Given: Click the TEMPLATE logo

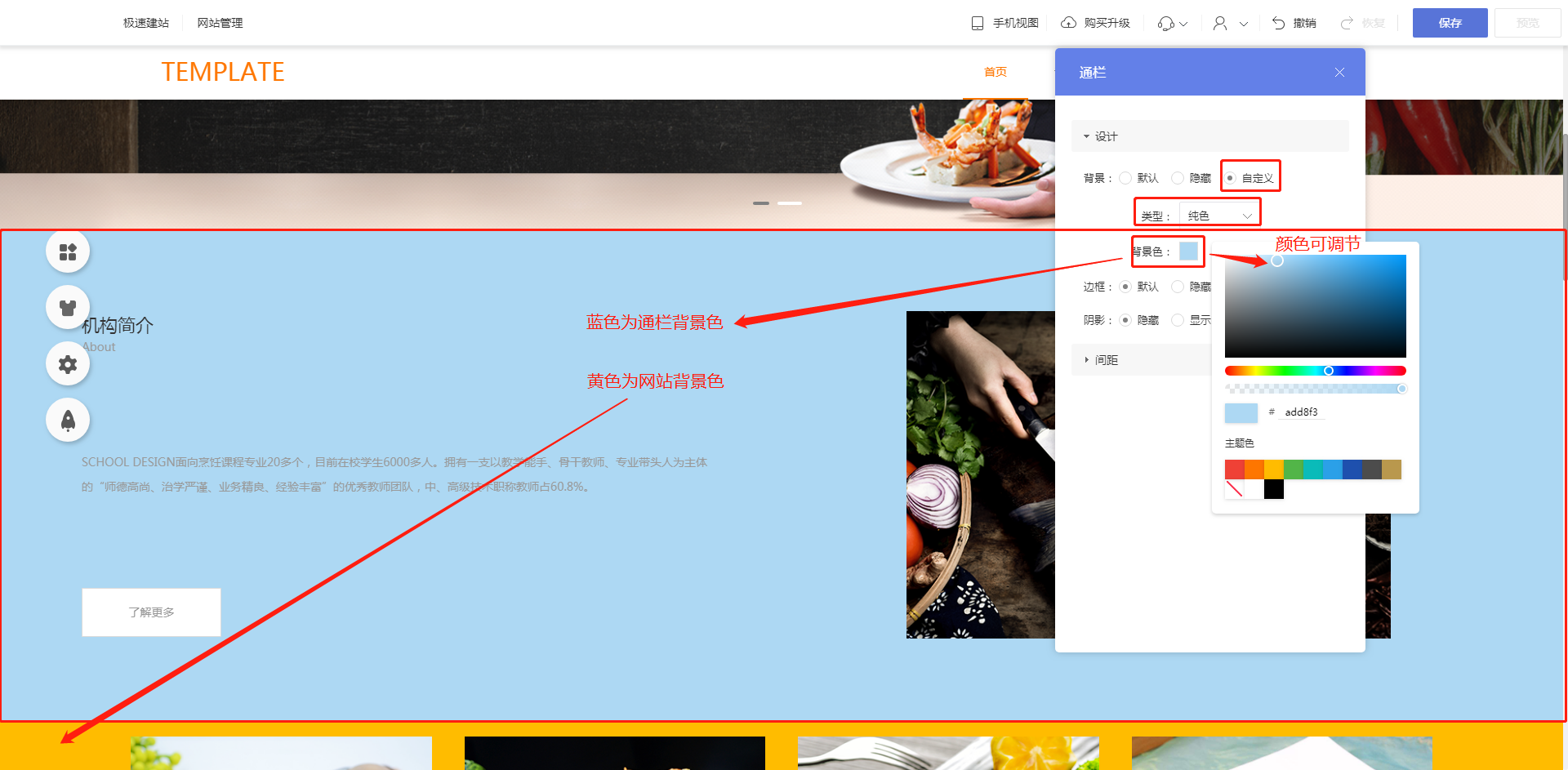Looking at the screenshot, I should click(x=223, y=72).
